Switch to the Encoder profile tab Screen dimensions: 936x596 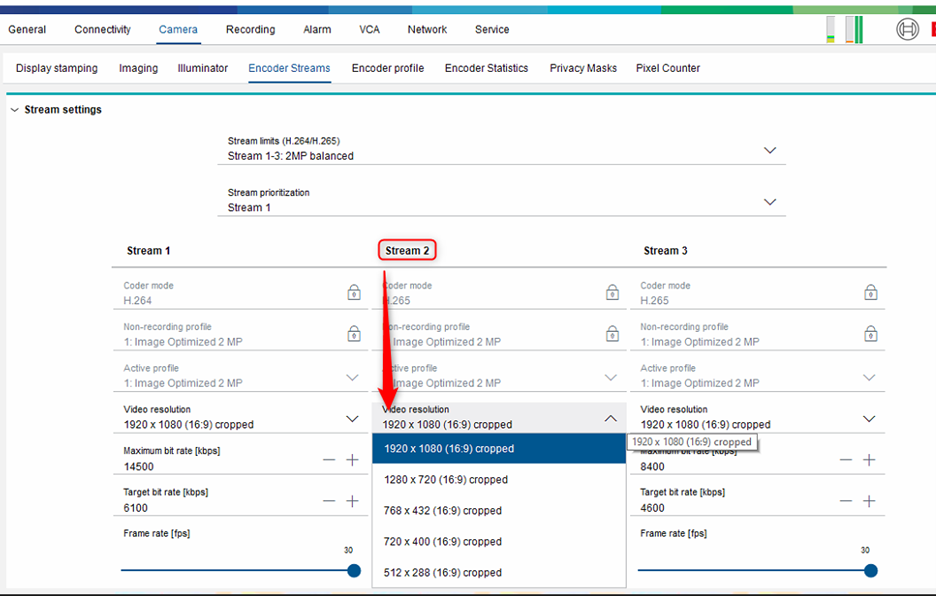point(387,68)
